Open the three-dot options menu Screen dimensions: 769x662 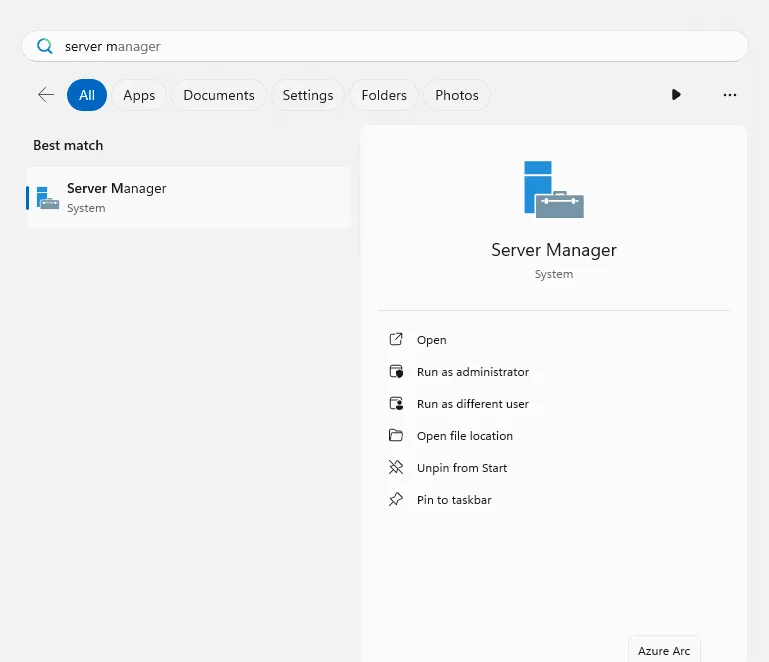tap(730, 95)
